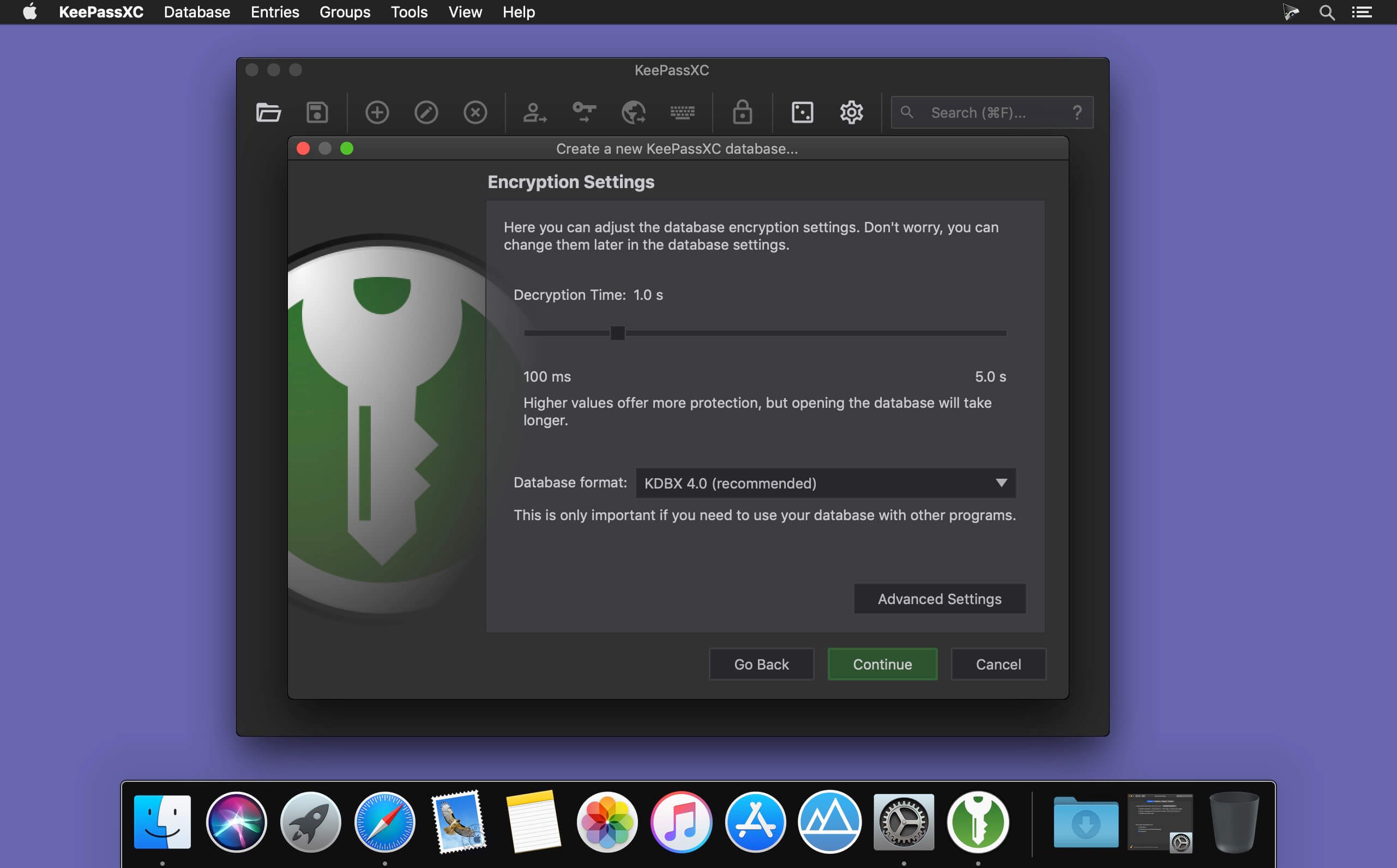Copy password key icon

[585, 112]
